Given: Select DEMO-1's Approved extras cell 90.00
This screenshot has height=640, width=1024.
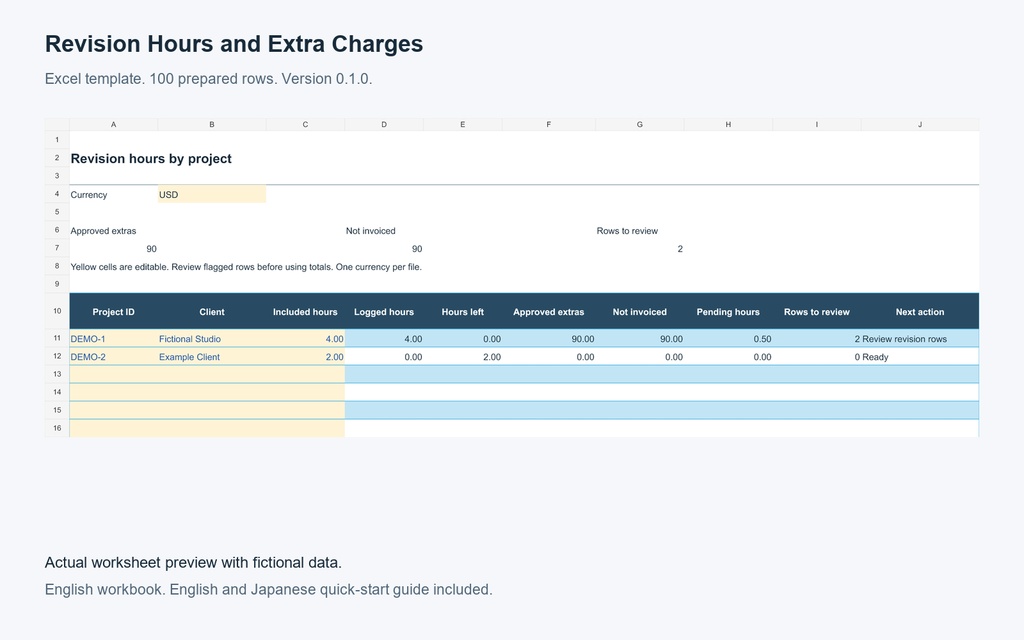Looking at the screenshot, I should coord(549,338).
